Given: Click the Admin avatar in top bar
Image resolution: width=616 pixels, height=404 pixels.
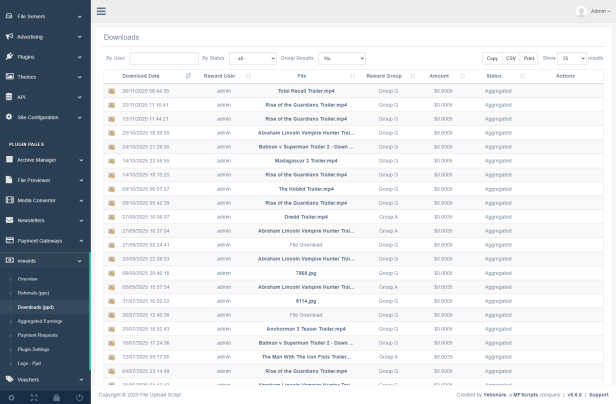Looking at the screenshot, I should [581, 11].
